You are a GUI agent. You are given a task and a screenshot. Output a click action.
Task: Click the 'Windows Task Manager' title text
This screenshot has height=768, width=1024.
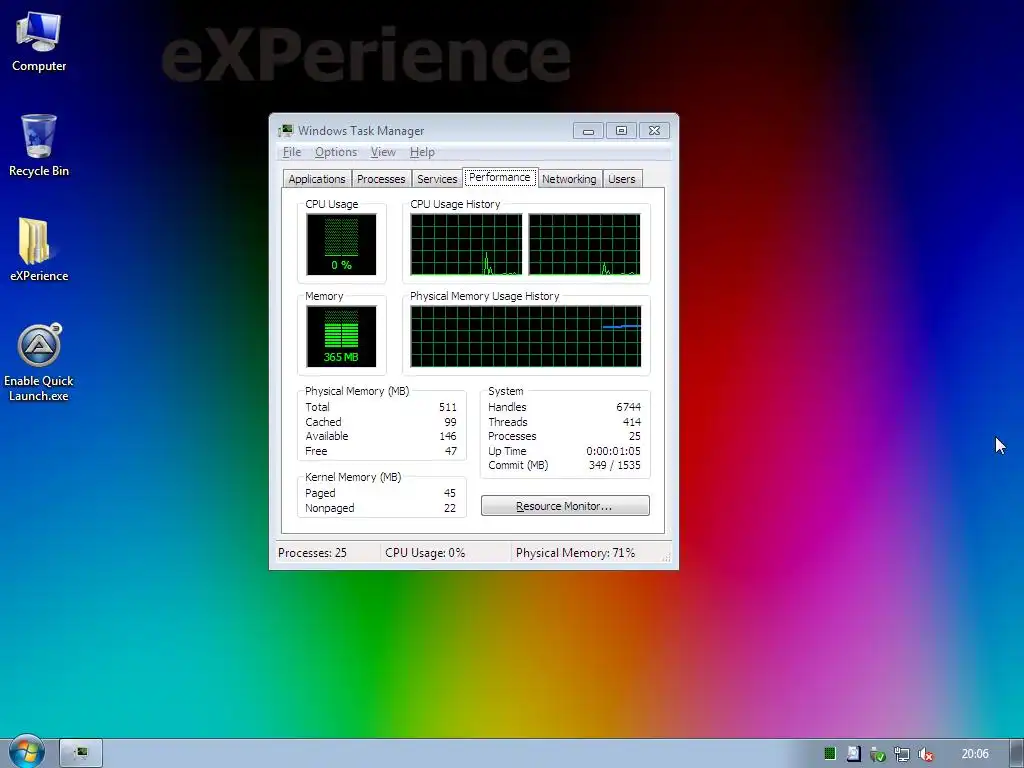(x=361, y=131)
